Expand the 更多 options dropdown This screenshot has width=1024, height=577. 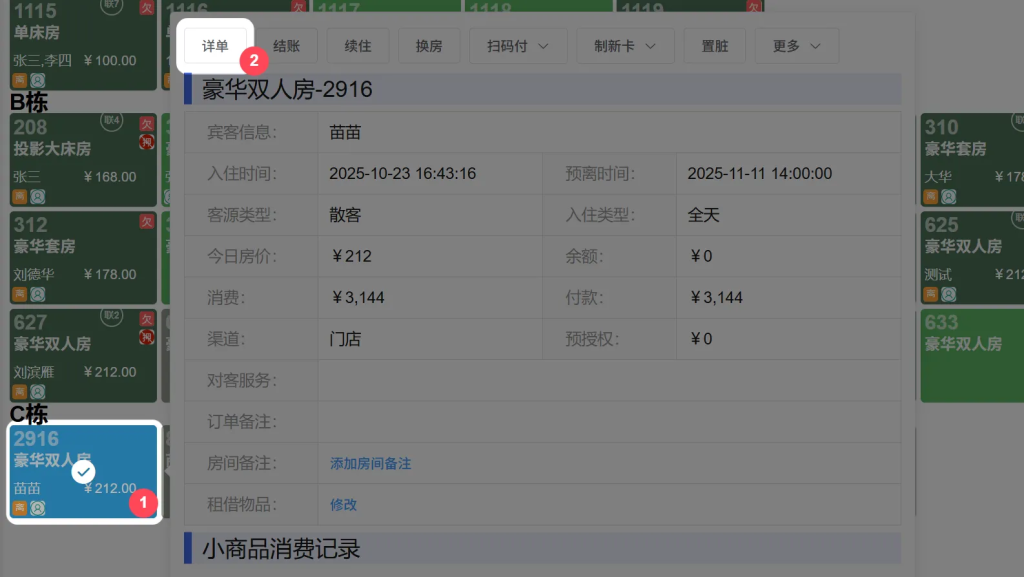[x=797, y=46]
